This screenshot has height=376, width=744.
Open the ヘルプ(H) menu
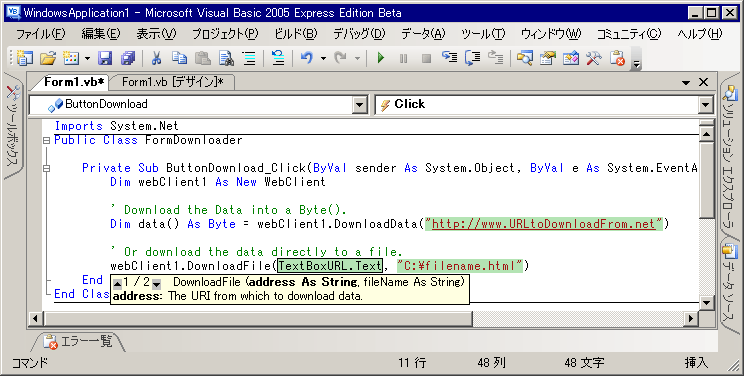pyautogui.click(x=700, y=34)
